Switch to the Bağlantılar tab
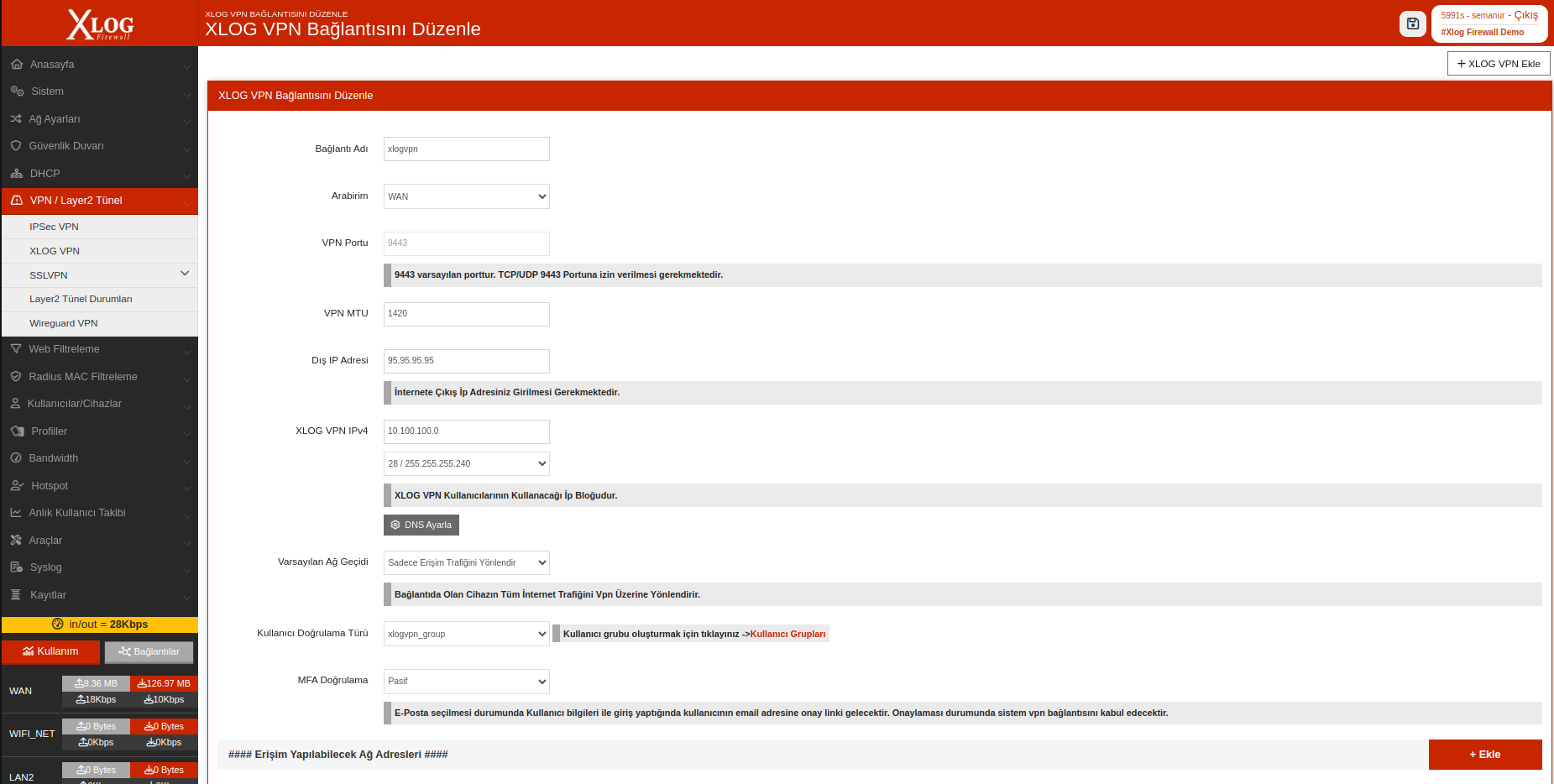 coord(149,651)
